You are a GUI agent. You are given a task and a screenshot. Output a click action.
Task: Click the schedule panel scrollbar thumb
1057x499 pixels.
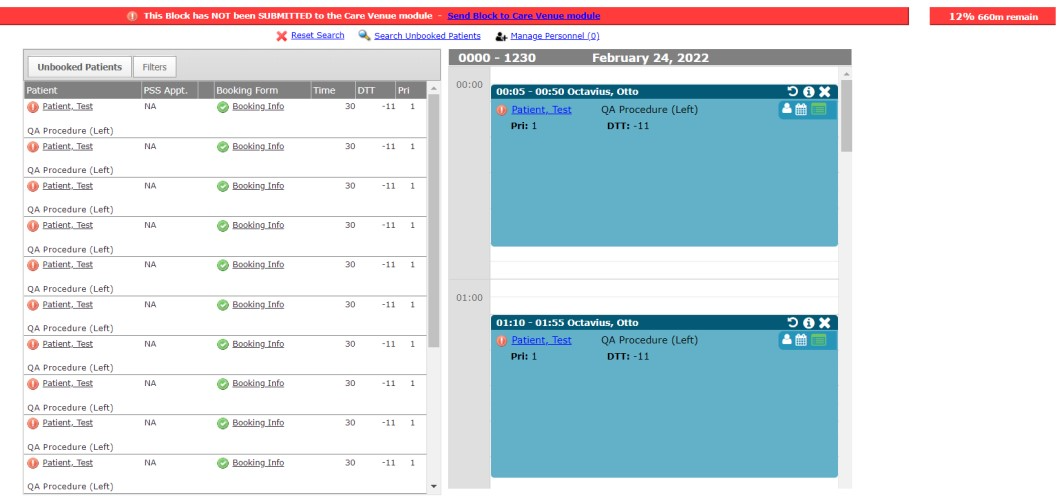point(846,115)
